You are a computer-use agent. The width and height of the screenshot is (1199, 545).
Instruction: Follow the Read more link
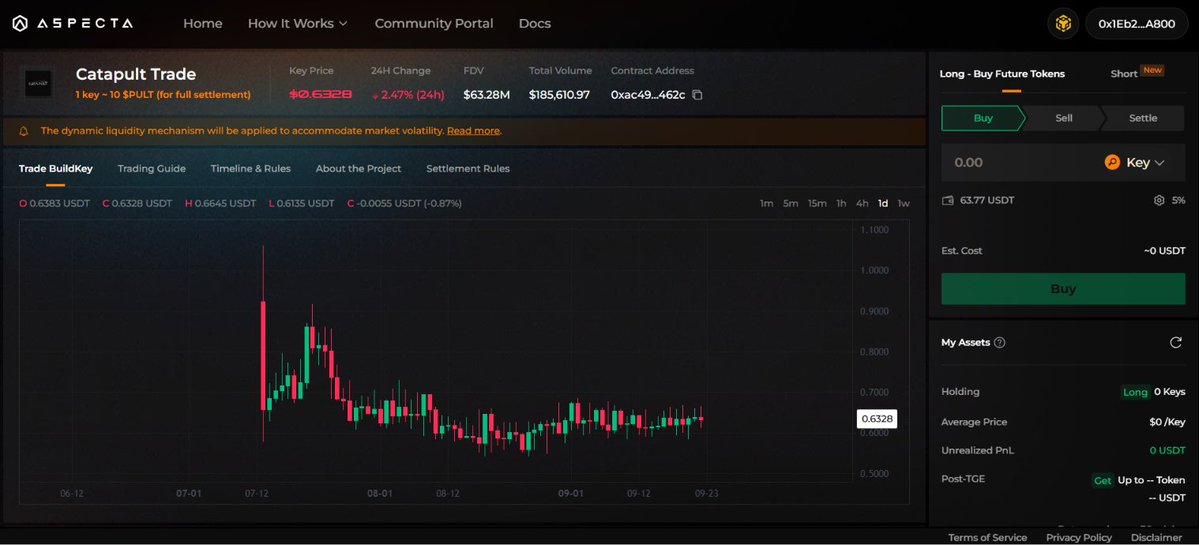click(x=473, y=131)
